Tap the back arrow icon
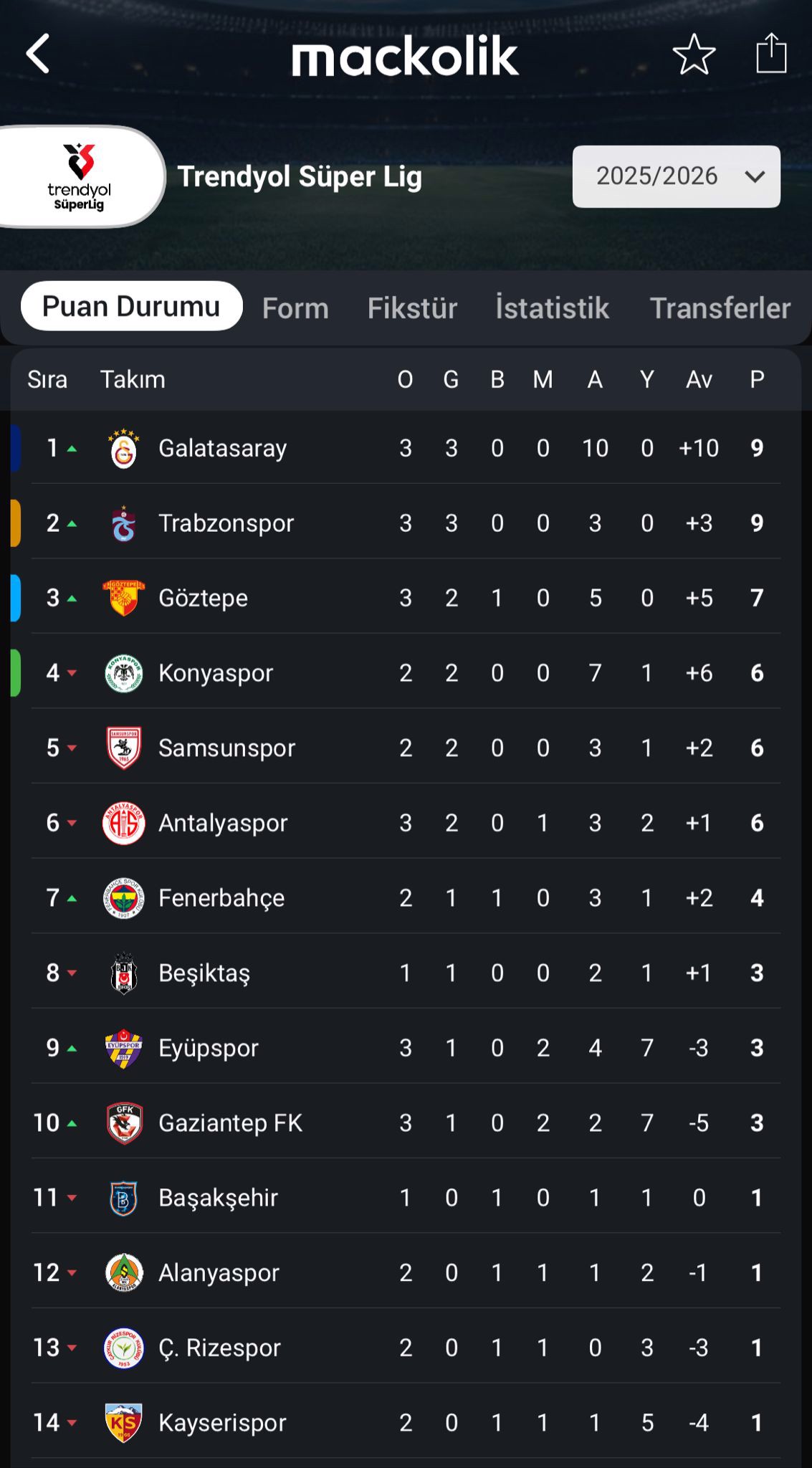 [38, 54]
